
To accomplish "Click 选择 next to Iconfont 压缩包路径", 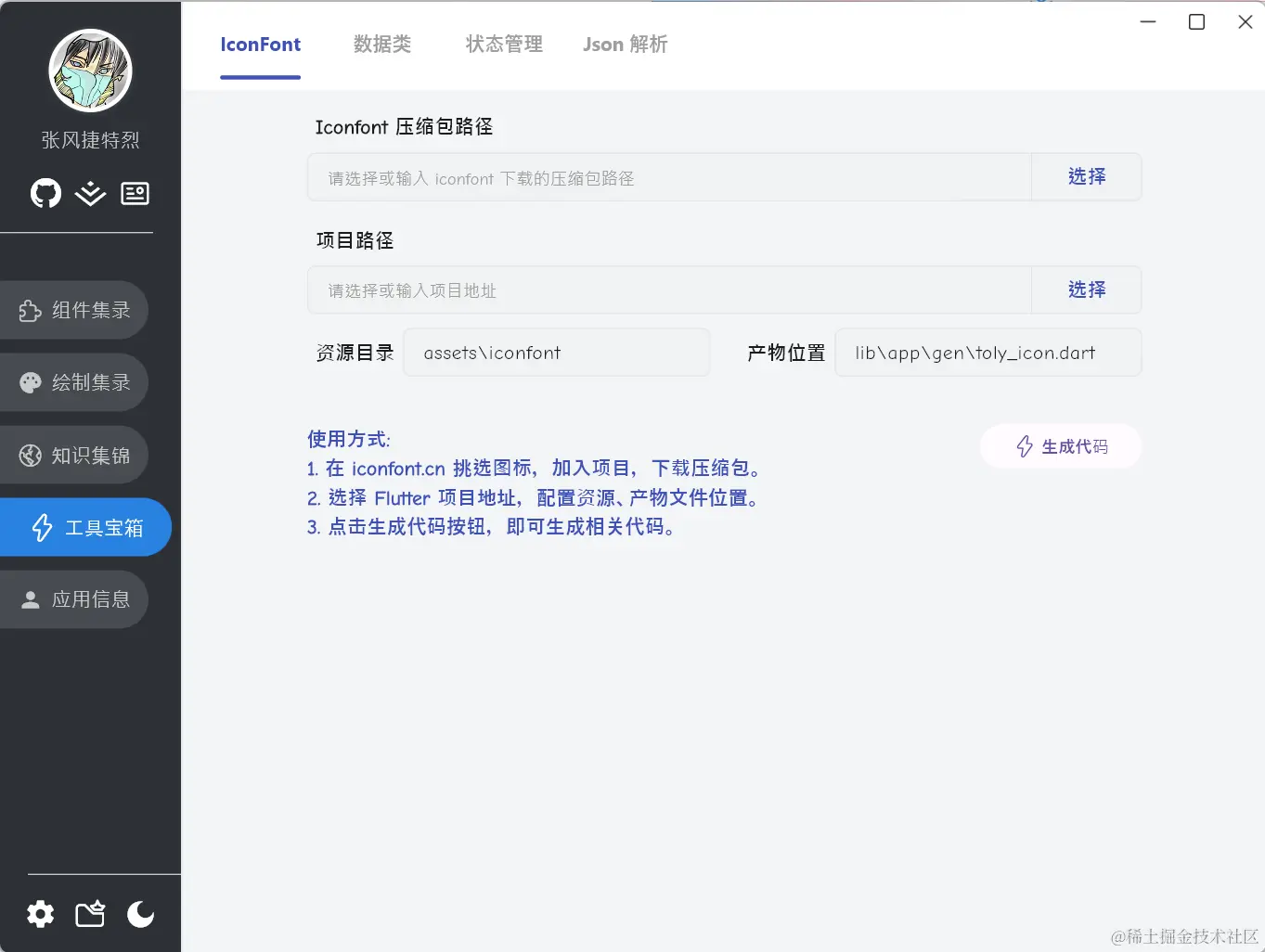I will [x=1086, y=176].
